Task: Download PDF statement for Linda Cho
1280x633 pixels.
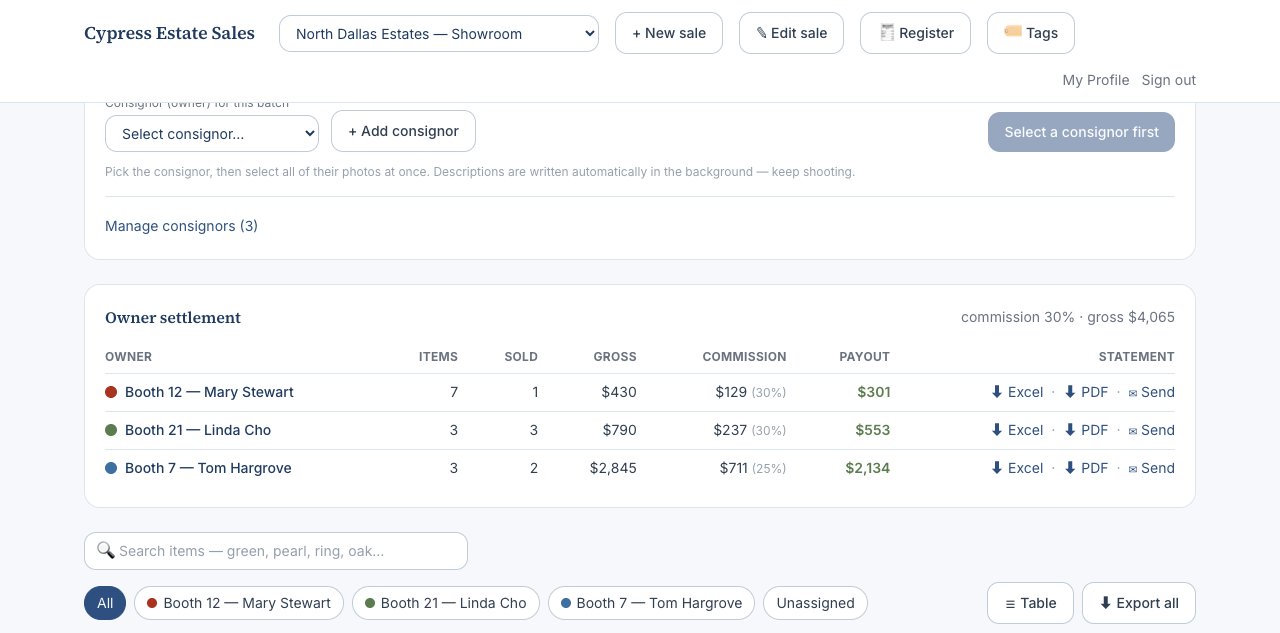Action: (x=1086, y=430)
